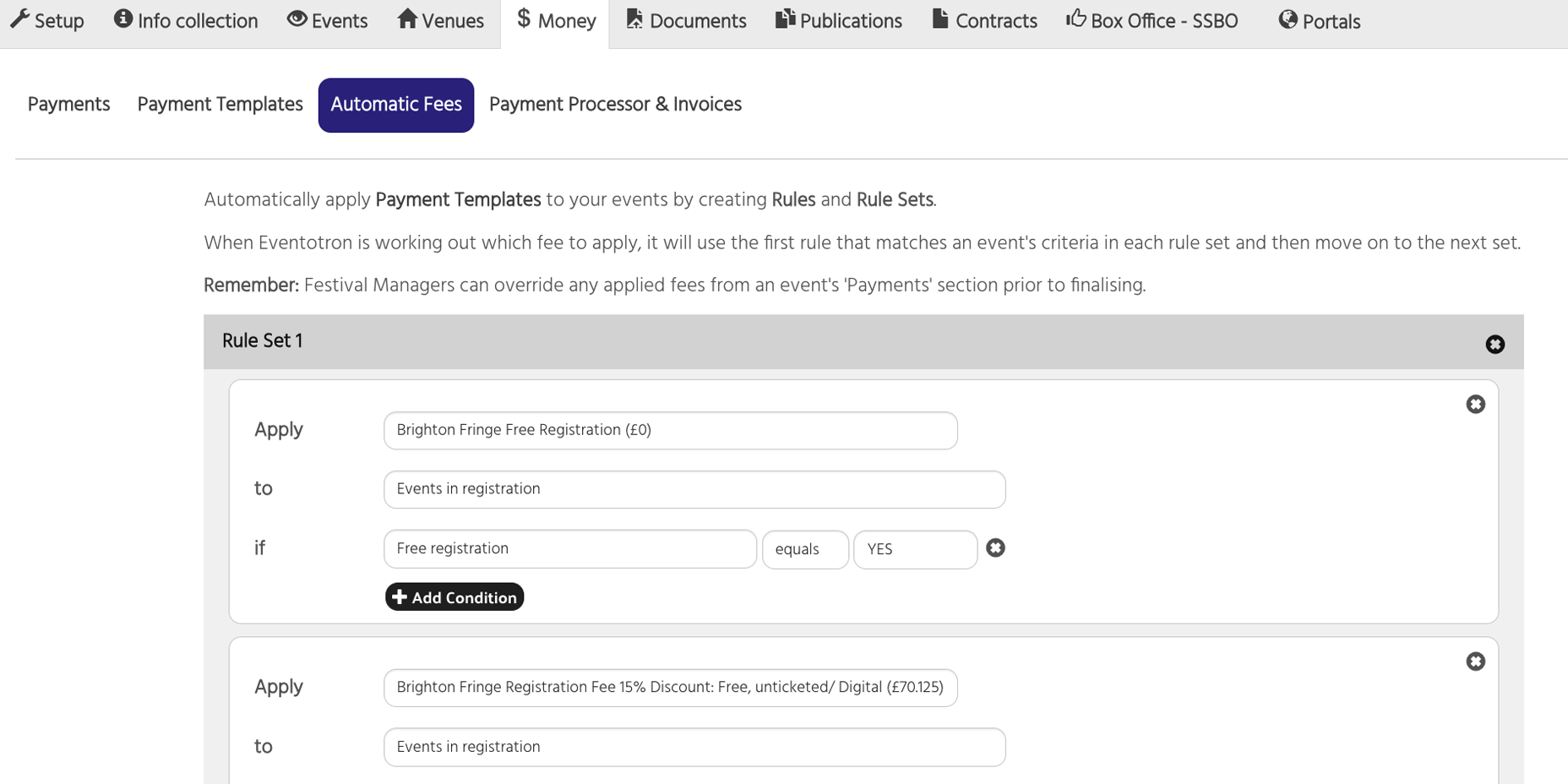Screen dimensions: 1568x784
Task: Click the info circle icon beside Info collection
Action: [123, 19]
